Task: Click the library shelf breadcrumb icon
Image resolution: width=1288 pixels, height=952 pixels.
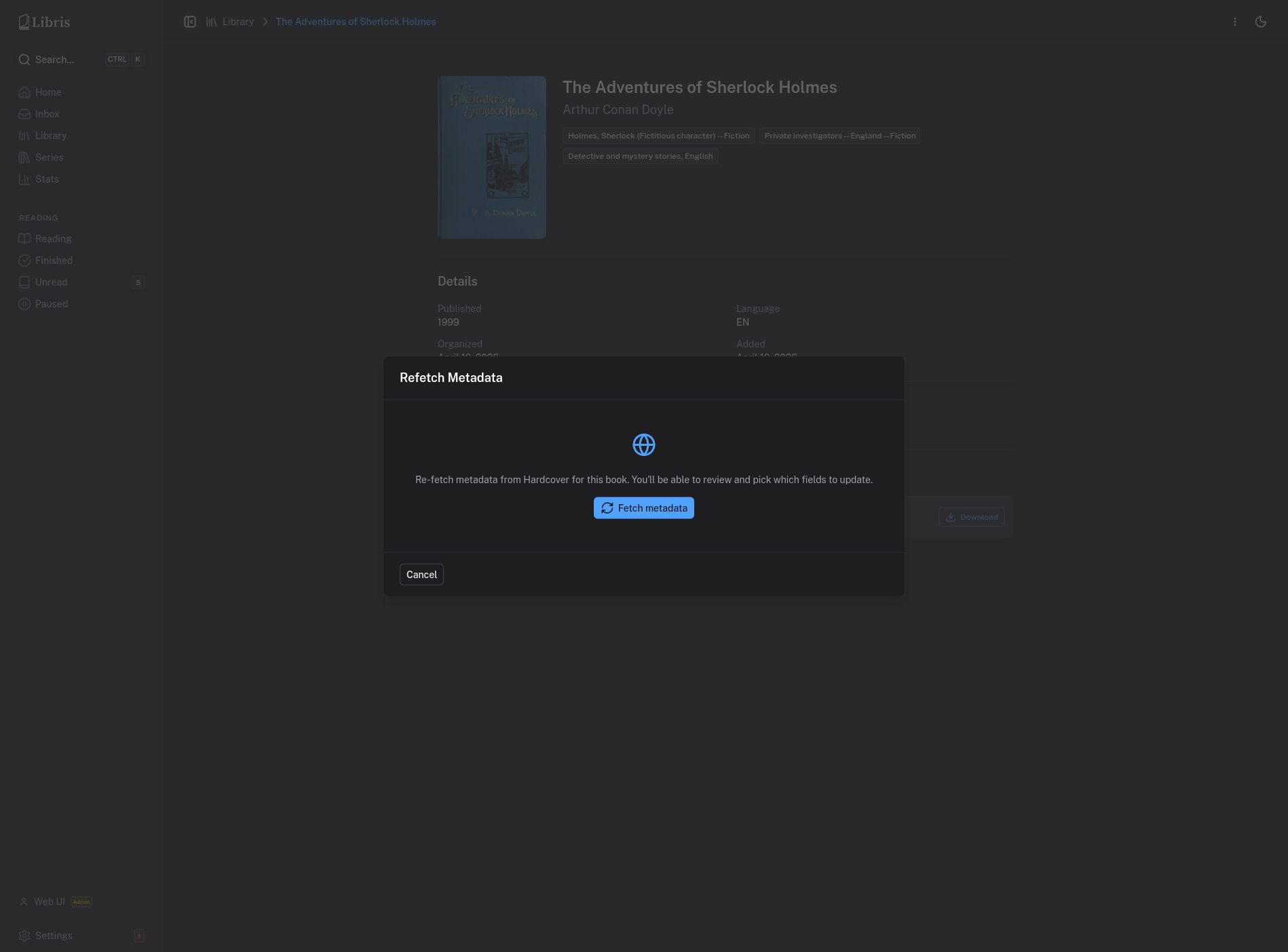Action: tap(212, 22)
